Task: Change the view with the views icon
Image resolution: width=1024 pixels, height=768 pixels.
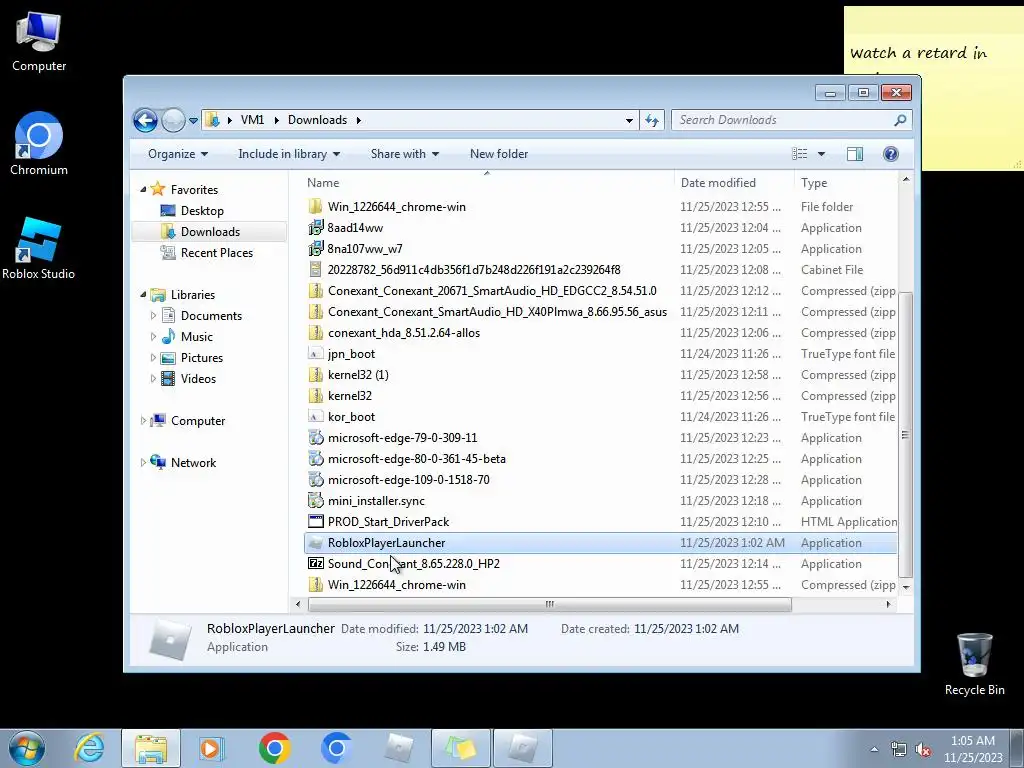Action: (x=800, y=154)
